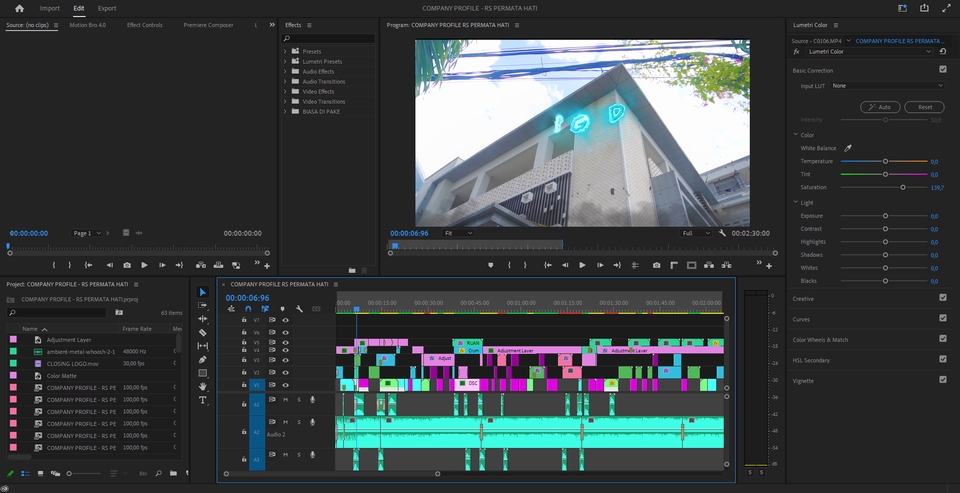
Task: Add a marker in the timeline
Action: tap(282, 309)
